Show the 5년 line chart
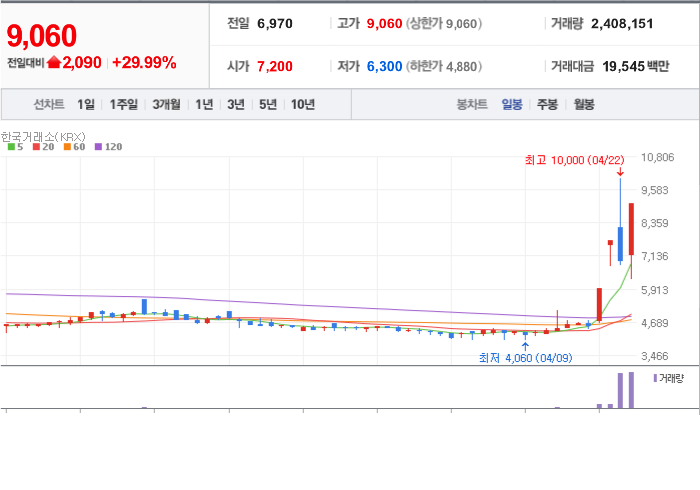 (268, 104)
